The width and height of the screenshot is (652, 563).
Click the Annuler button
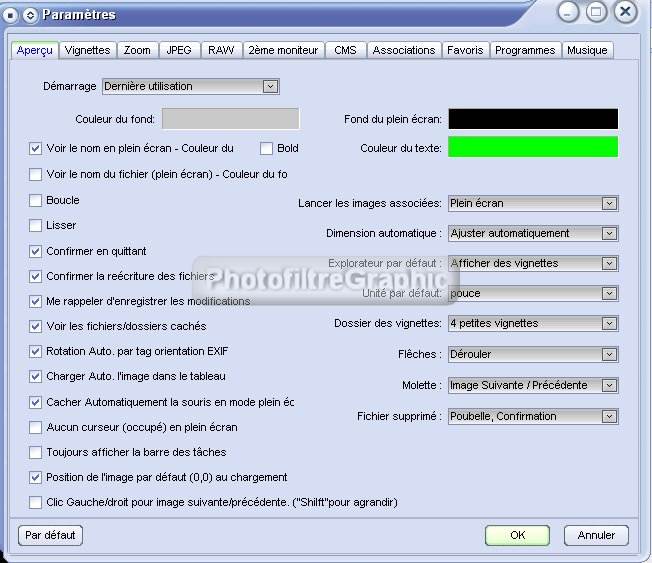[596, 535]
